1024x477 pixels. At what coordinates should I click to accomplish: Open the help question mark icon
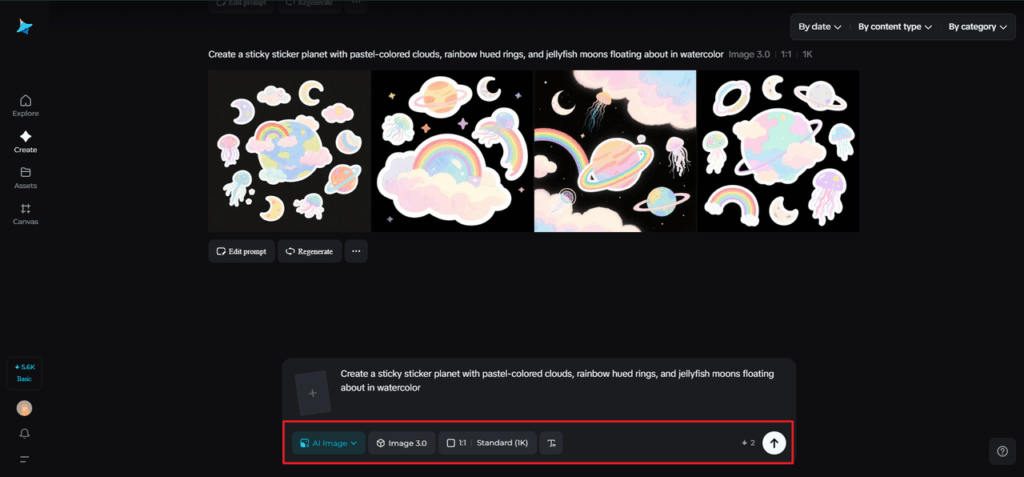point(1002,451)
